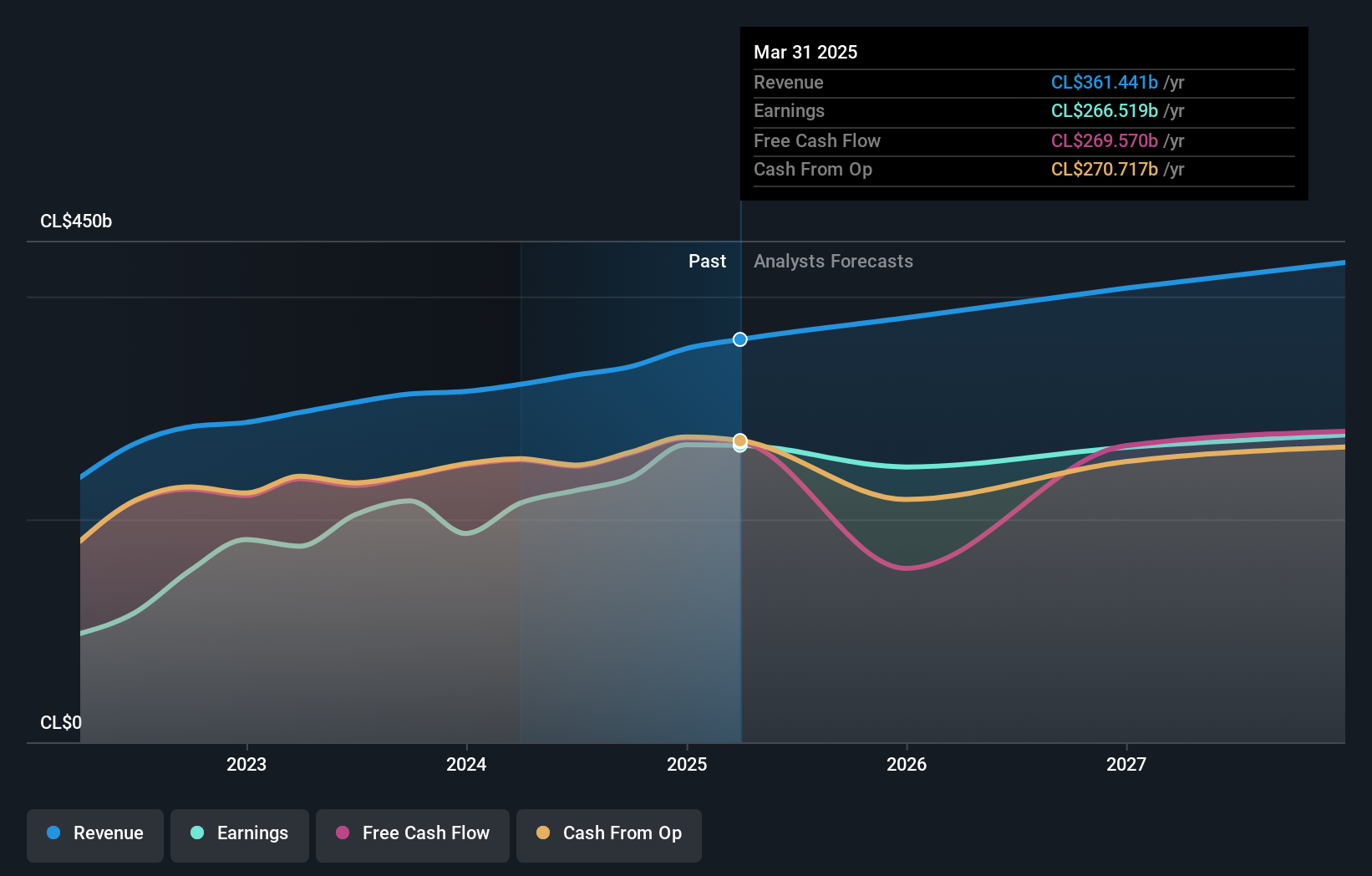Viewport: 1372px width, 876px height.
Task: Click the CL$269.570b free cash flow value
Action: click(x=1105, y=141)
